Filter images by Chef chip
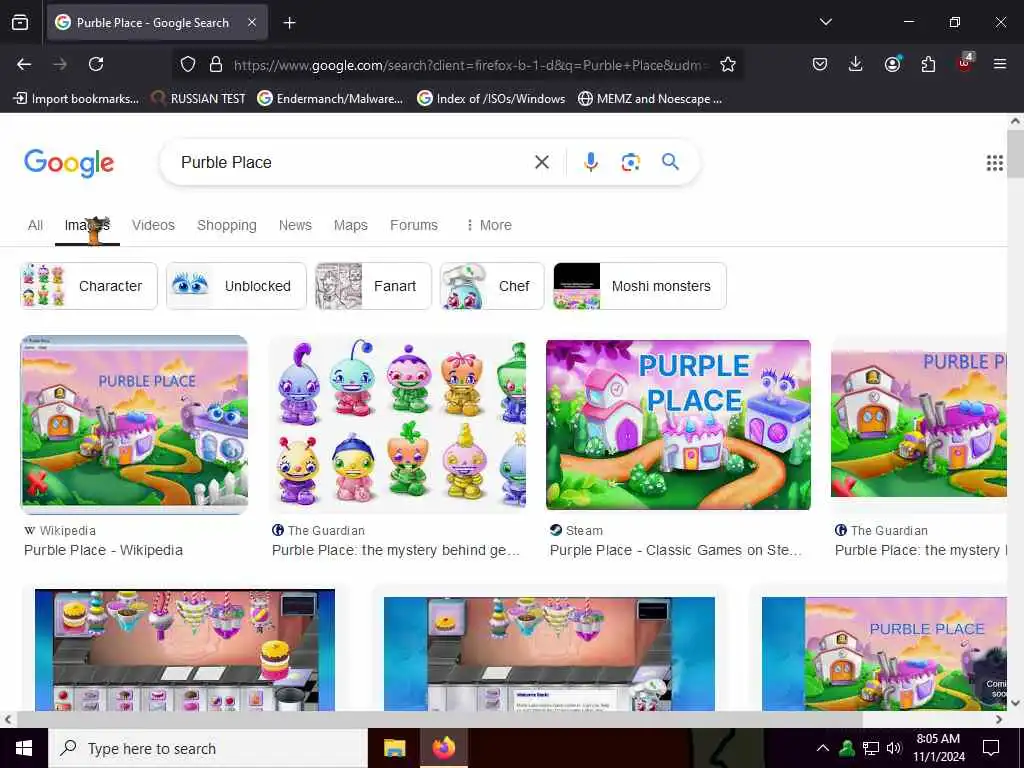The image size is (1024, 768). [492, 286]
